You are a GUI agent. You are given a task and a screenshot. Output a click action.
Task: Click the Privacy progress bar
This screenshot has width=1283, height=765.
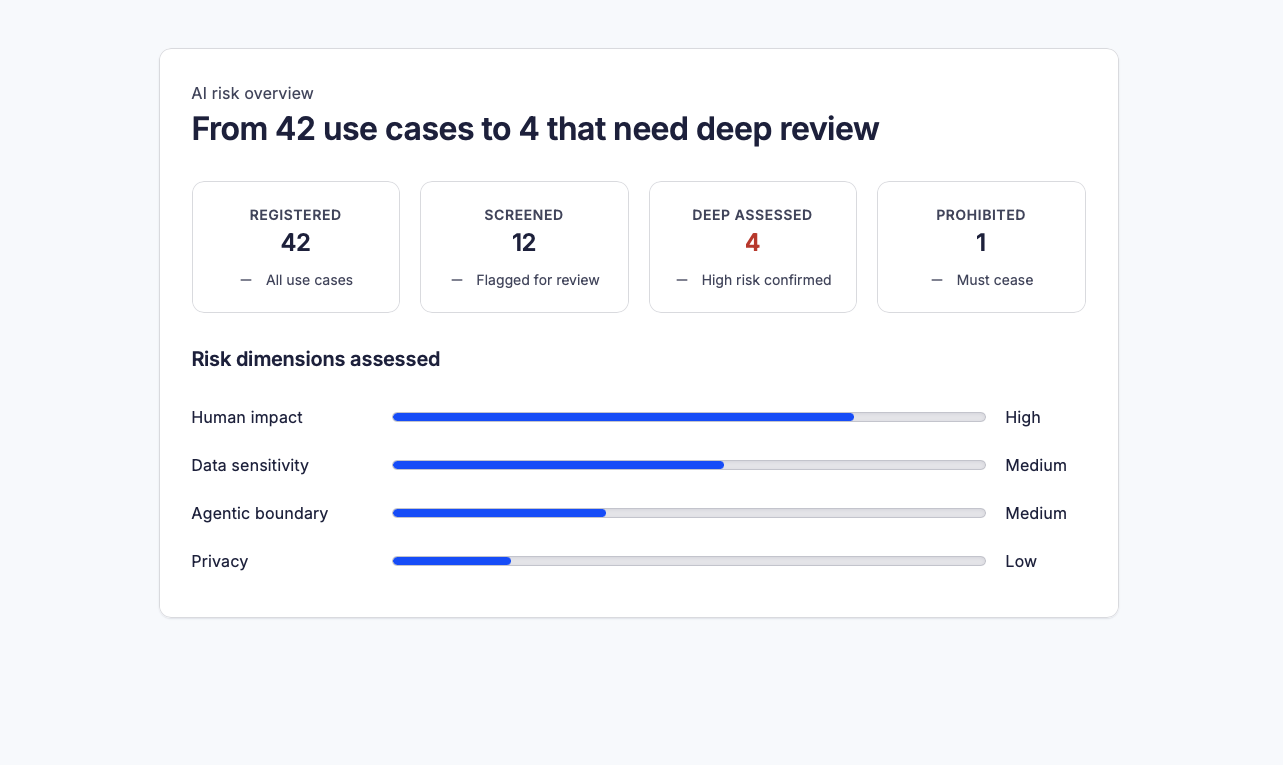coord(689,561)
